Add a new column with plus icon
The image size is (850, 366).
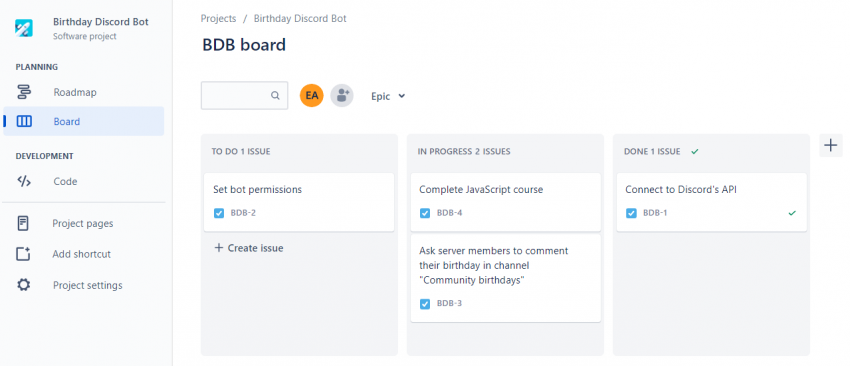(x=830, y=145)
